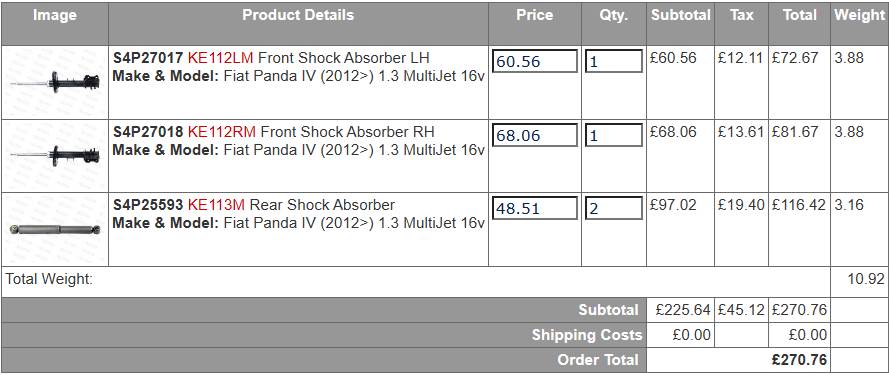The image size is (889, 375).
Task: Change quantity for Front Shock Absorber RH
Action: tap(613, 135)
